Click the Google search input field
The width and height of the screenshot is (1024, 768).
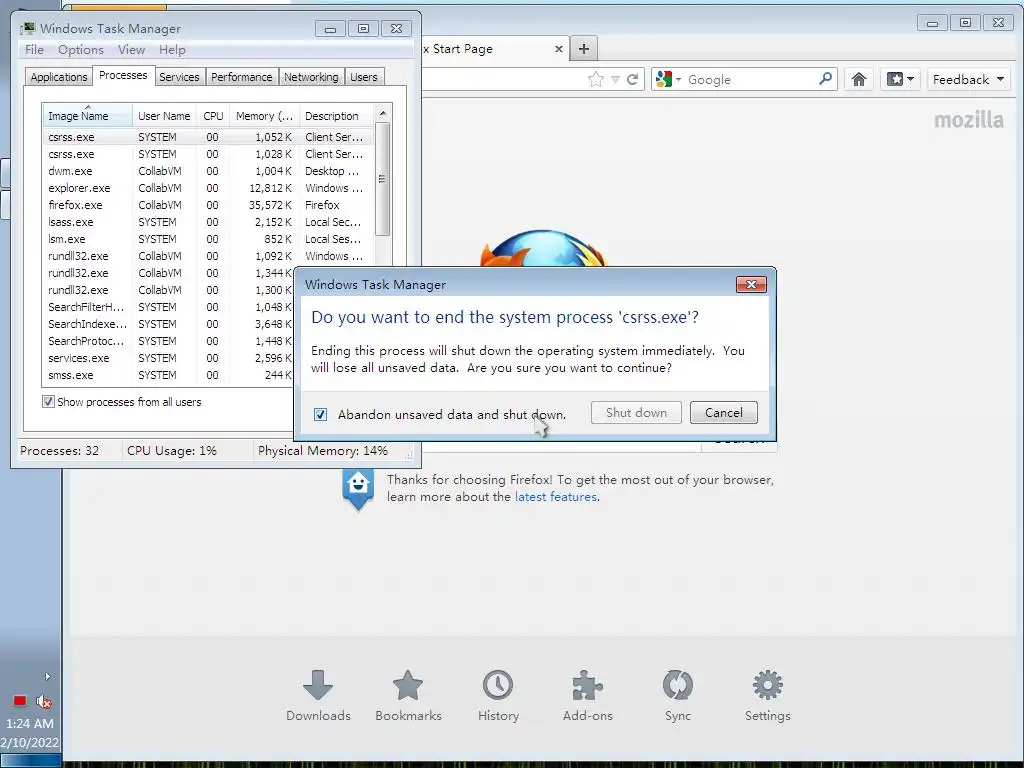pos(750,80)
